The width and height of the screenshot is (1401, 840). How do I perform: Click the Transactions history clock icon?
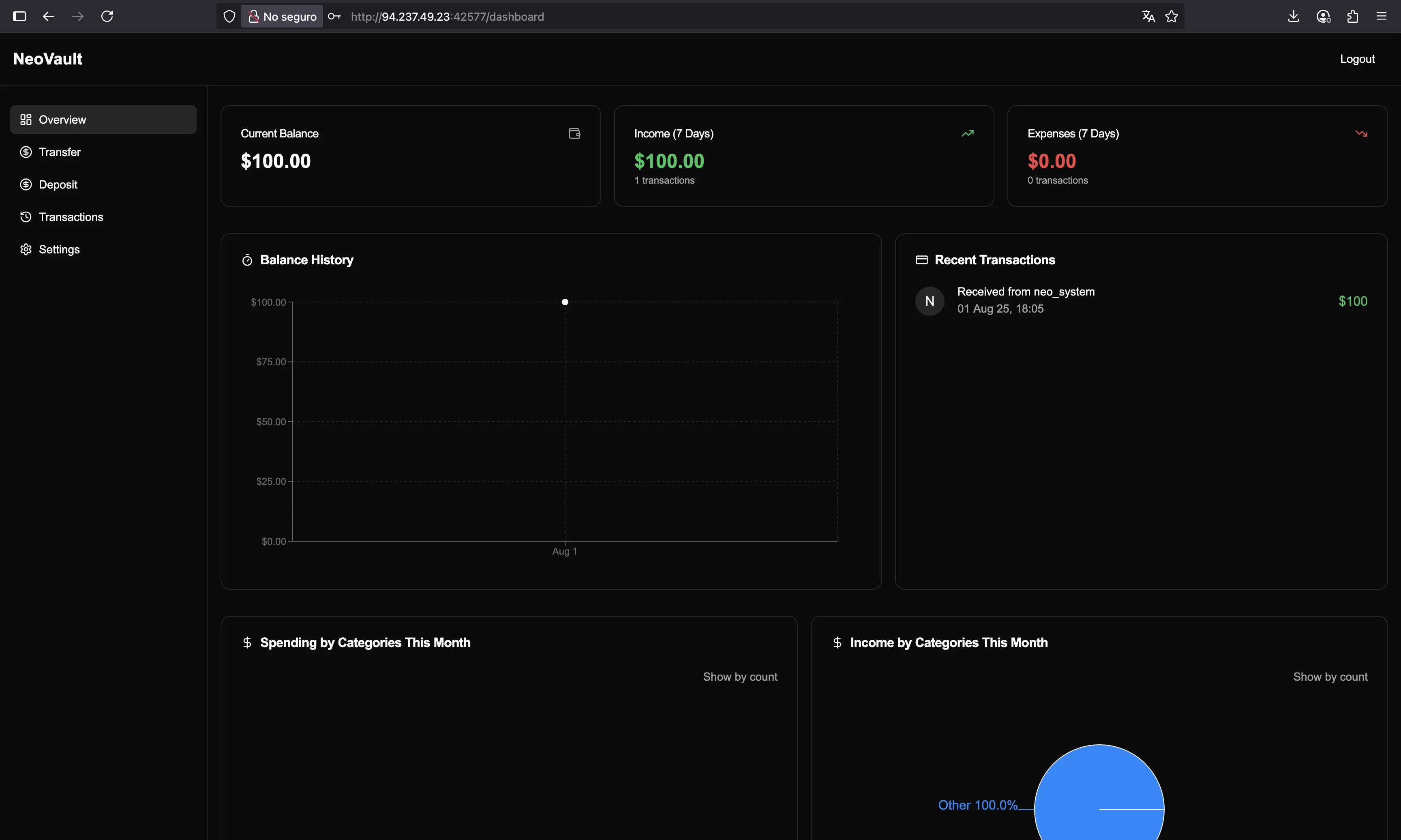26,217
